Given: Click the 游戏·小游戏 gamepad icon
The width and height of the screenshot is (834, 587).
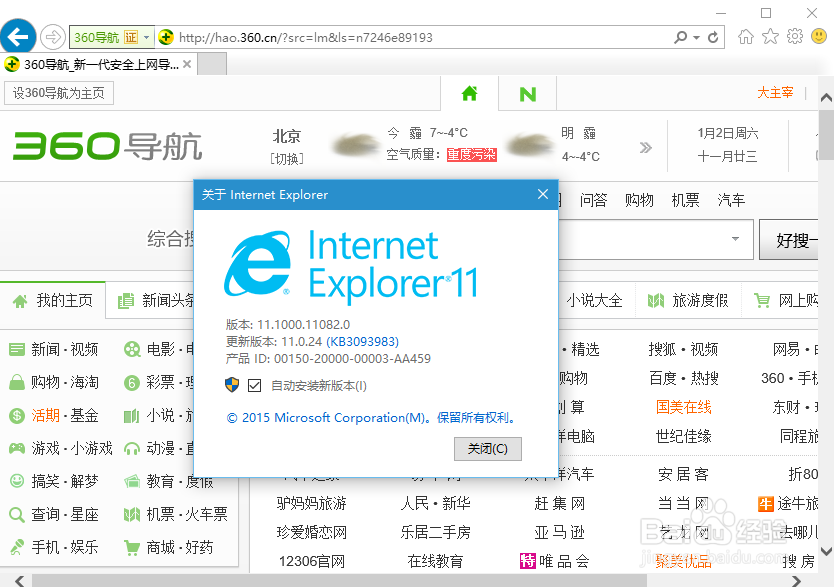Looking at the screenshot, I should 16,448.
